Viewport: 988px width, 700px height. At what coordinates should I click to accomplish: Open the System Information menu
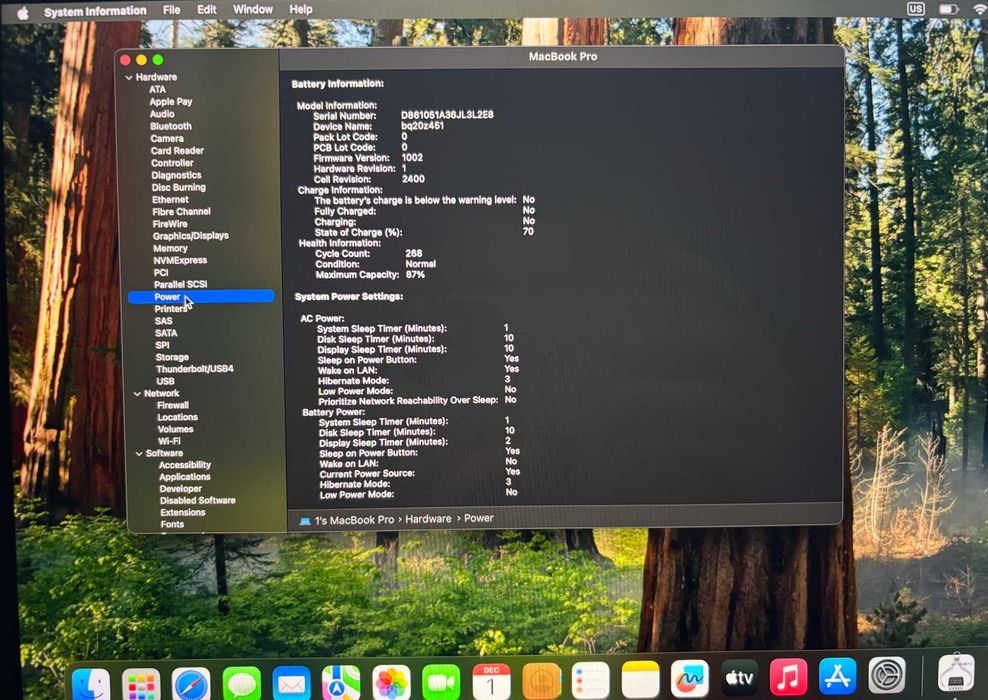pos(95,11)
